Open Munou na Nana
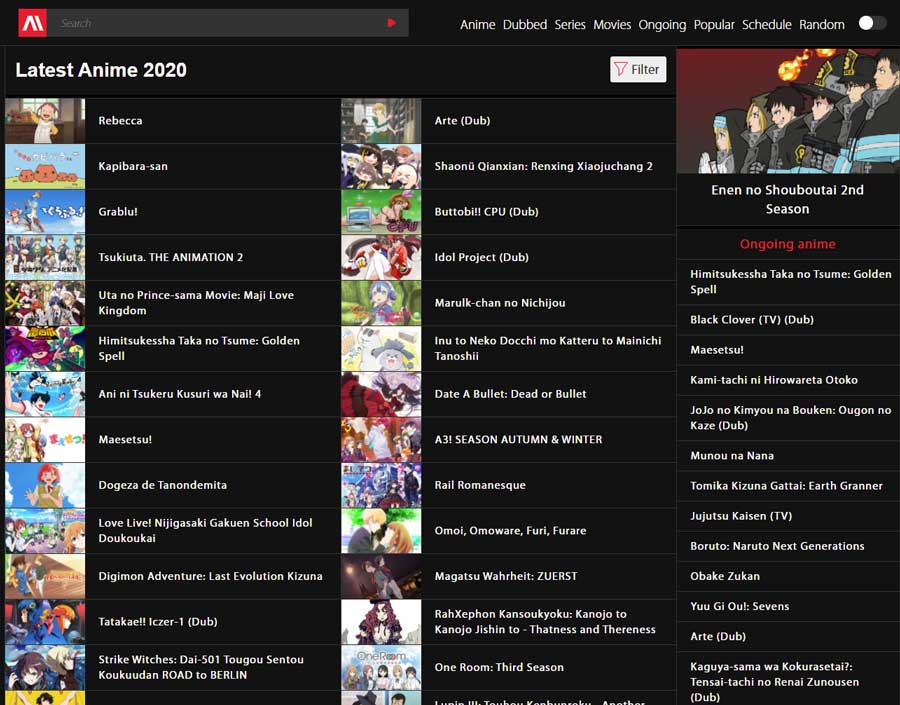This screenshot has height=705, width=900. pyautogui.click(x=732, y=456)
